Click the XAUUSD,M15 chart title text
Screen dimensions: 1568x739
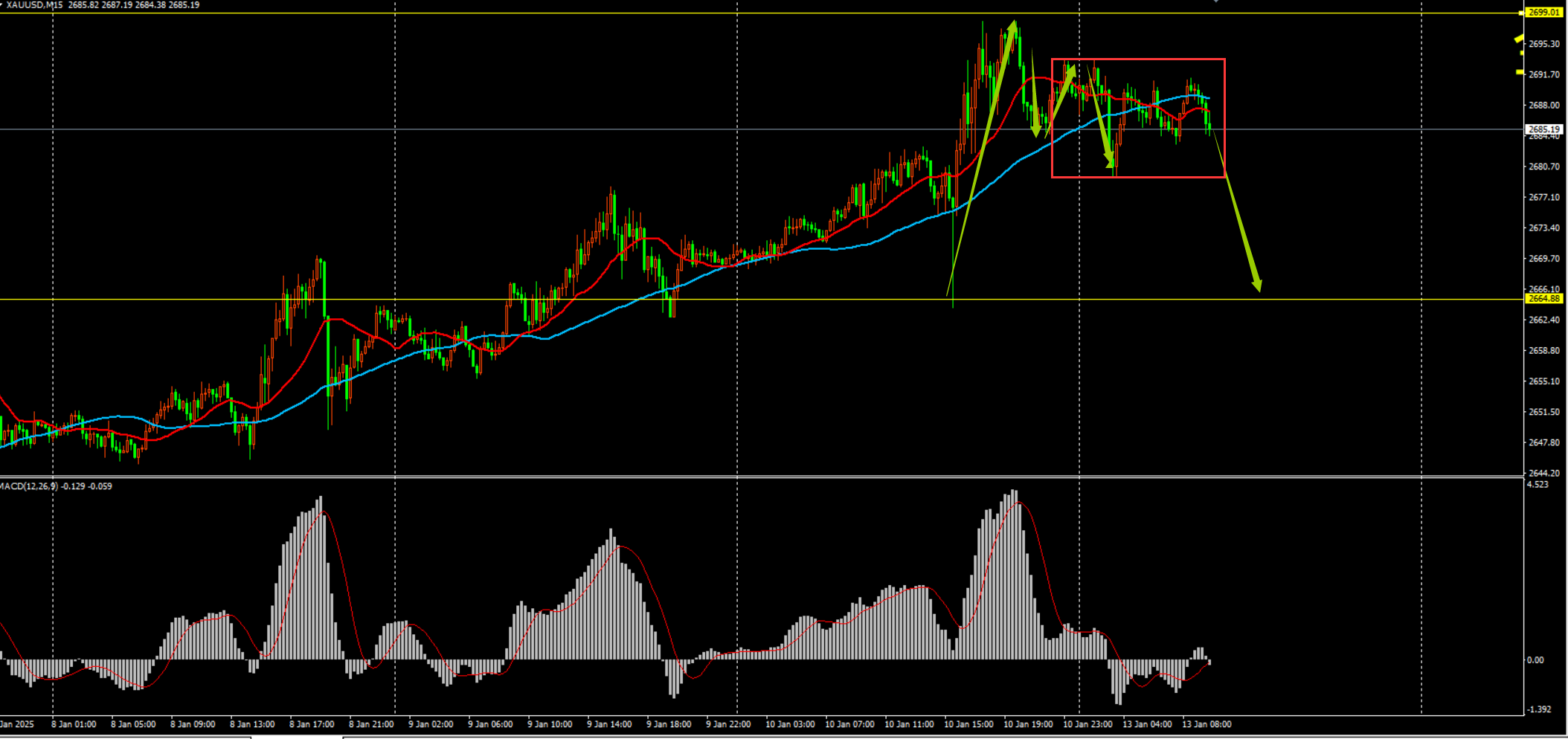tap(35, 5)
